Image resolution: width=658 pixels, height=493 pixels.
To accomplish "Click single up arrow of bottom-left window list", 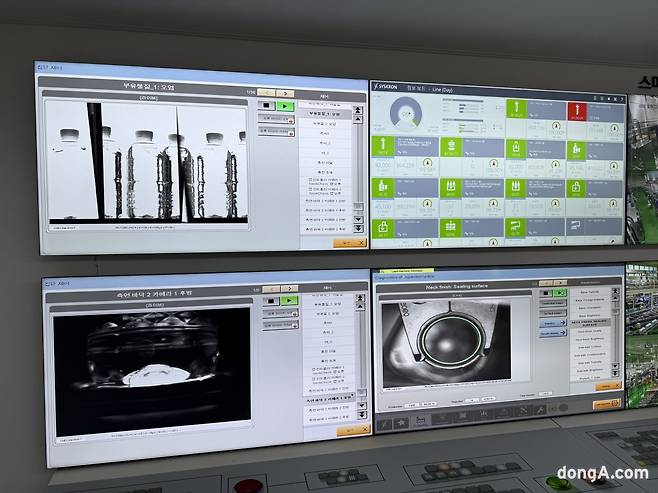I will click(x=360, y=307).
